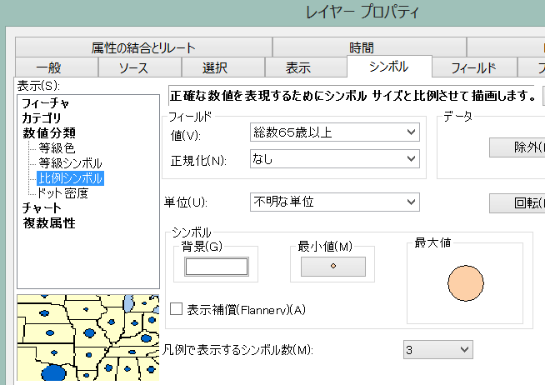Screen dimensions: 545x385
Task: Select 数値分類 in the display list
Action: [49, 133]
